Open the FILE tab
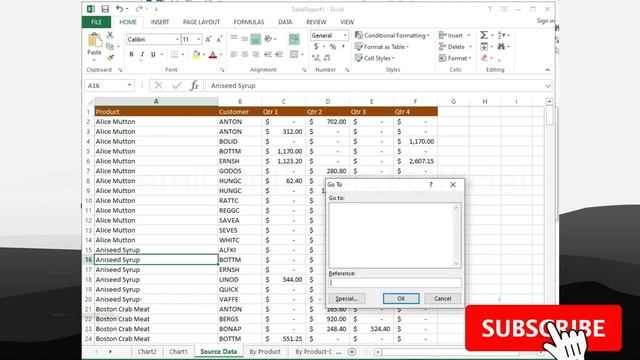Viewport: 640px width, 360px height. click(x=96, y=22)
